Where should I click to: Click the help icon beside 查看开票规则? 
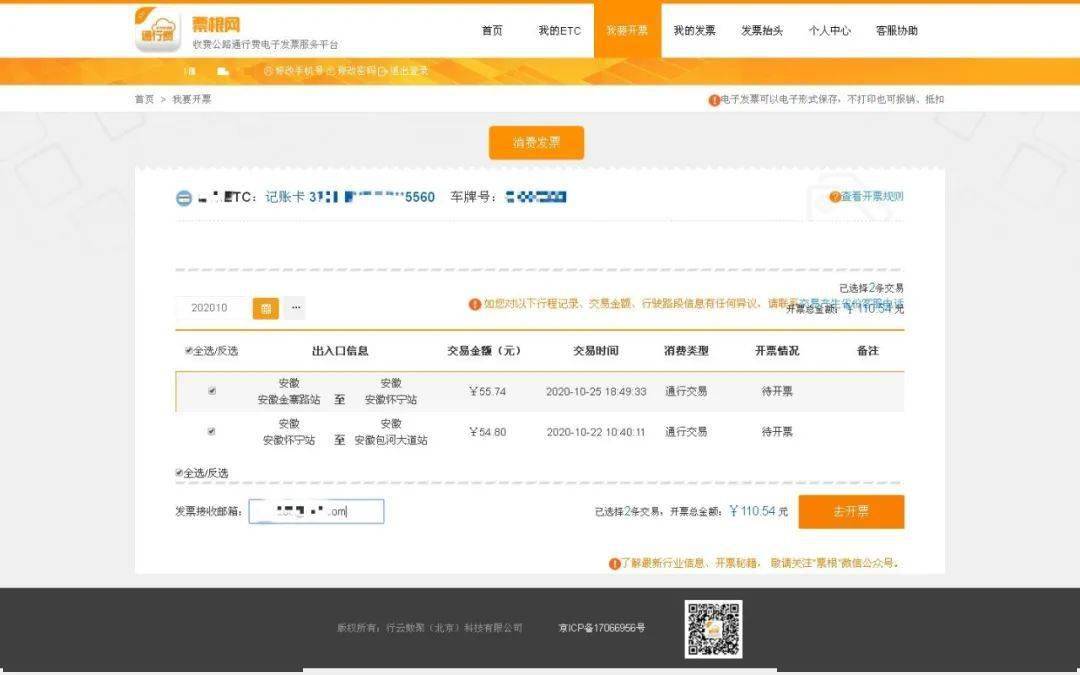pyautogui.click(x=835, y=197)
